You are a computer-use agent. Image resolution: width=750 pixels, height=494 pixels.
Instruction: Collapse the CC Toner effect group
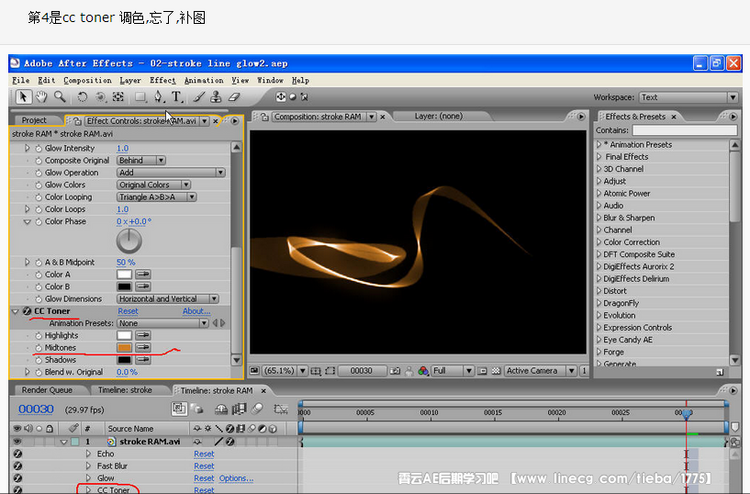[x=15, y=311]
